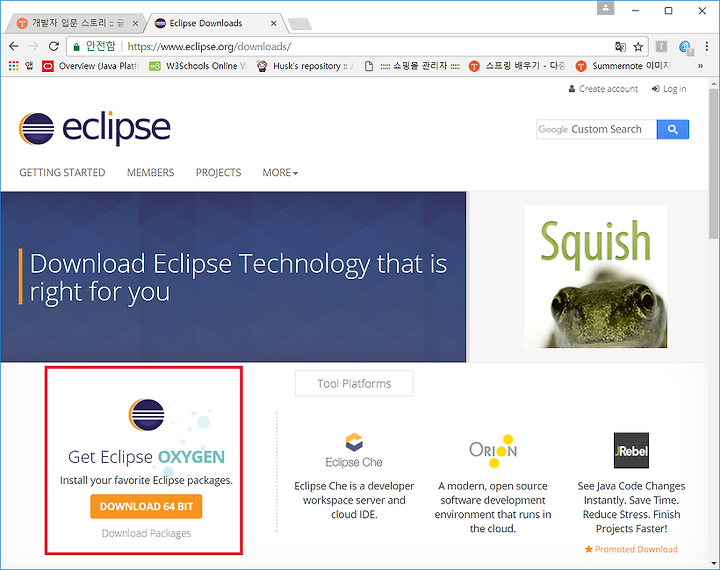Open MEMBERS menu item
The height and width of the screenshot is (570, 720).
(x=151, y=172)
